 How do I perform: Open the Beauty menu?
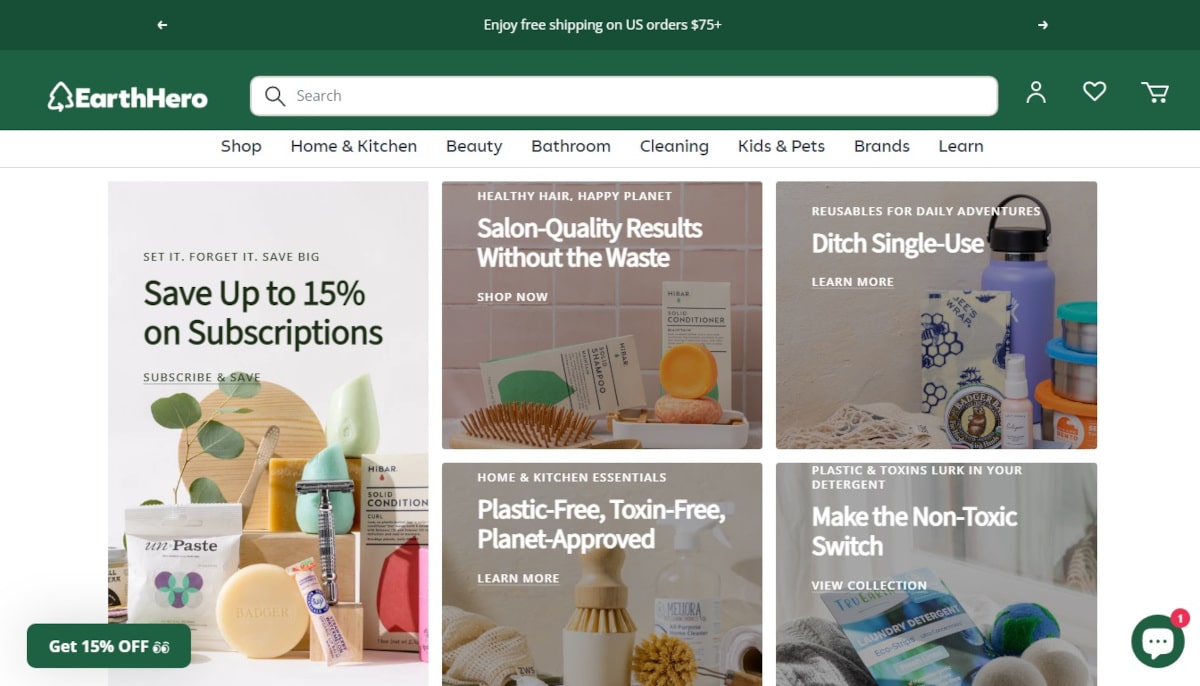pyautogui.click(x=474, y=146)
